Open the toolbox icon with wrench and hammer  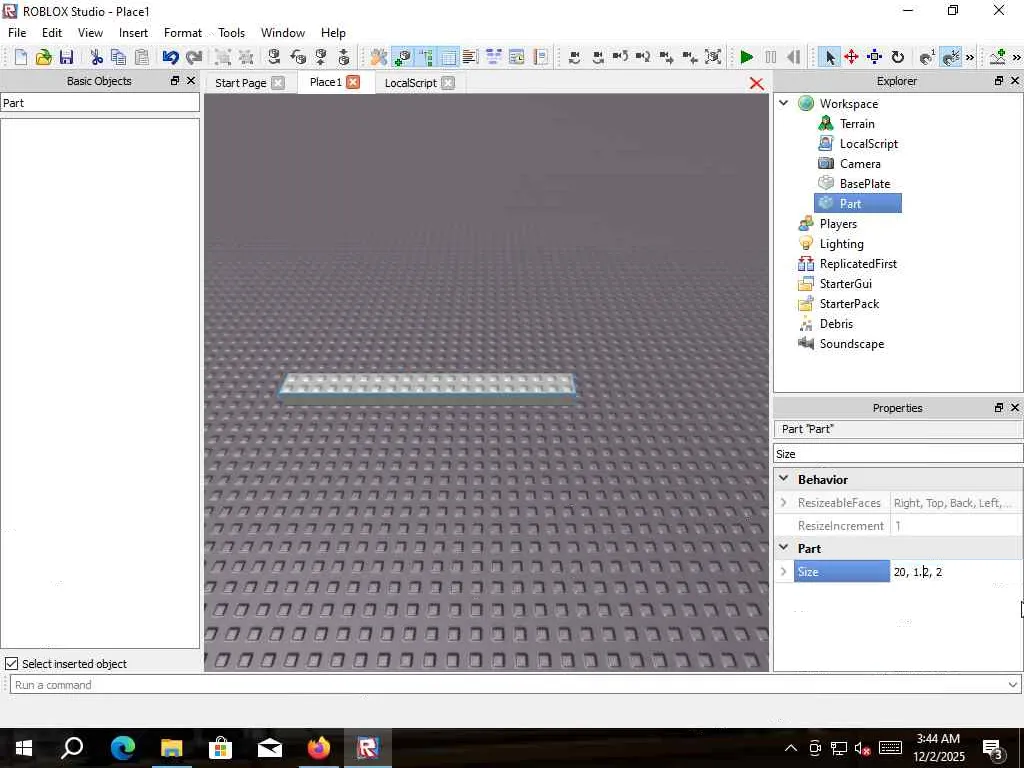[378, 57]
